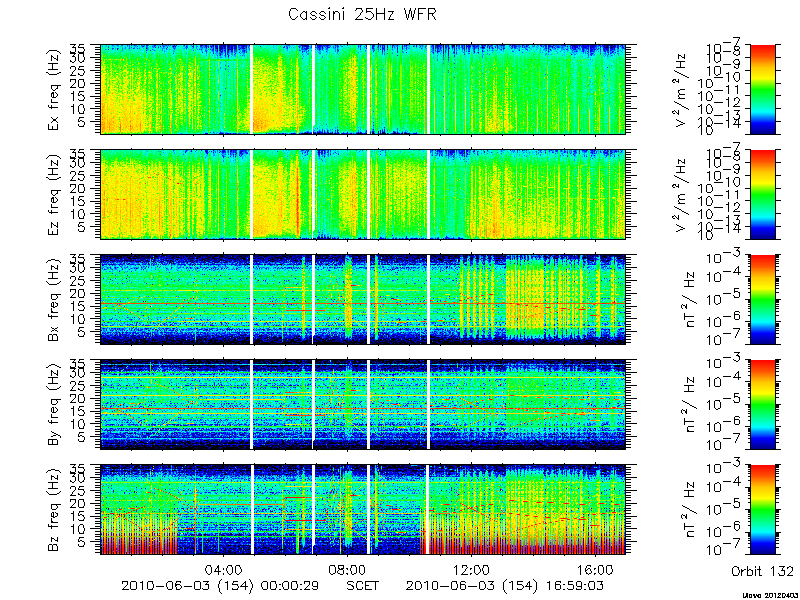Click the Bz spectrogram panel
This screenshot has height=600, width=800.
(363, 510)
